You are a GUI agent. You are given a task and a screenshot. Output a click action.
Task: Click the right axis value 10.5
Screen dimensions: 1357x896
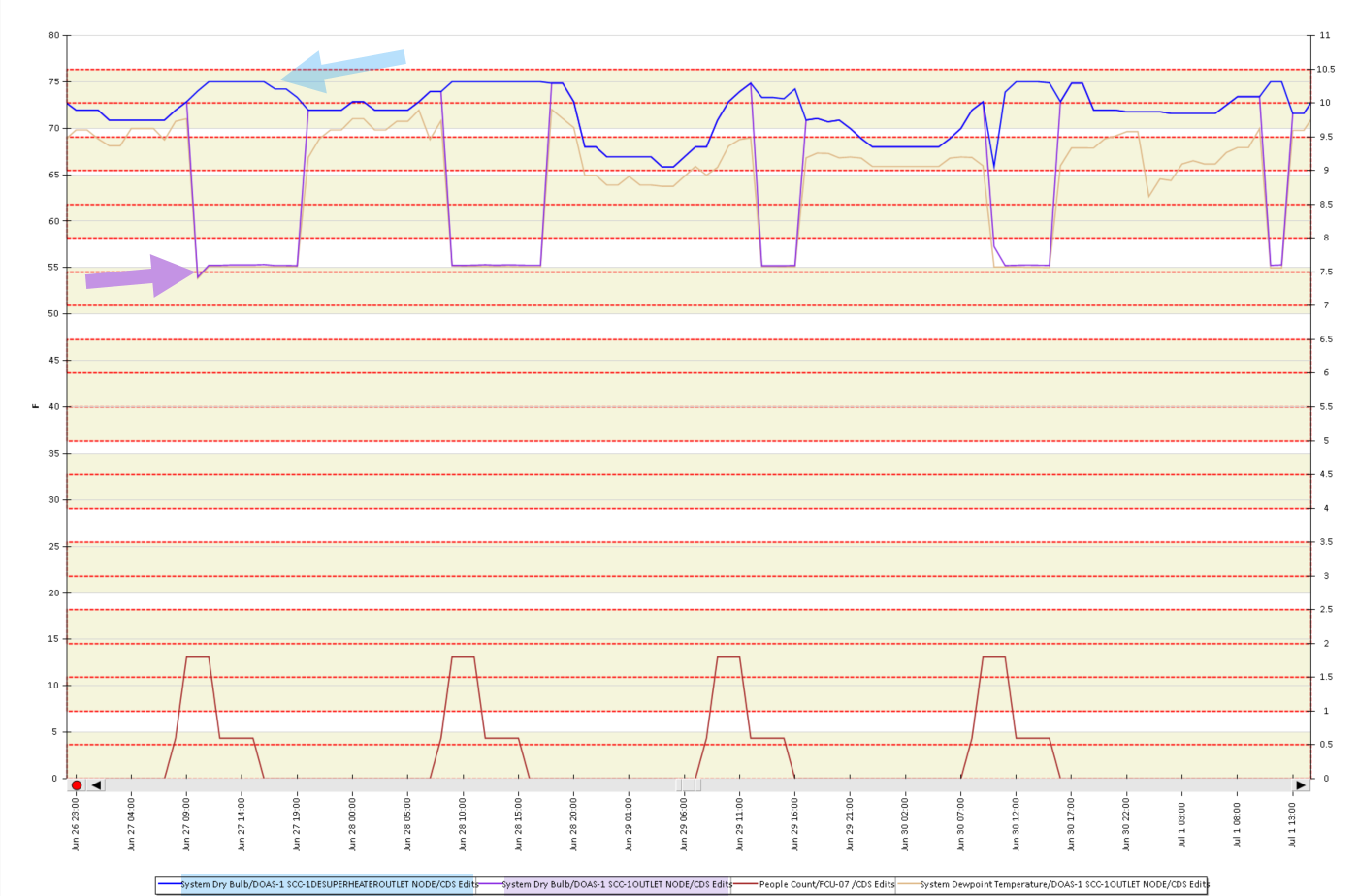pyautogui.click(x=1325, y=70)
